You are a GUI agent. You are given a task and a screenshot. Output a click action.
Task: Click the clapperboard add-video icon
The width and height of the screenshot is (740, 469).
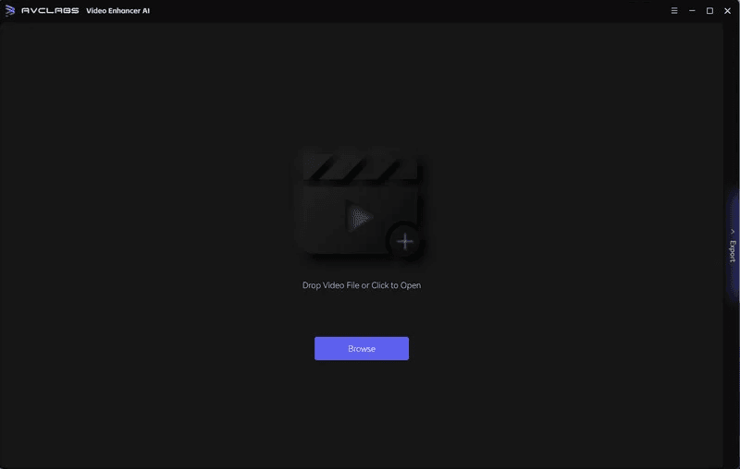coord(361,203)
